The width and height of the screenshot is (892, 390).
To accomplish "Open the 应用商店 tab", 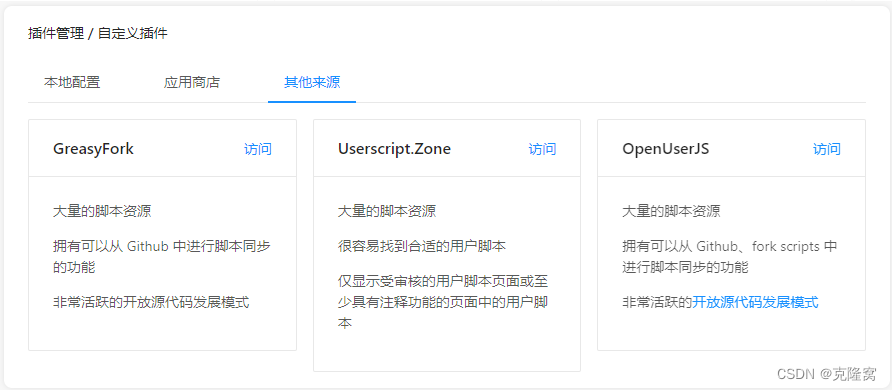I will pos(192,82).
